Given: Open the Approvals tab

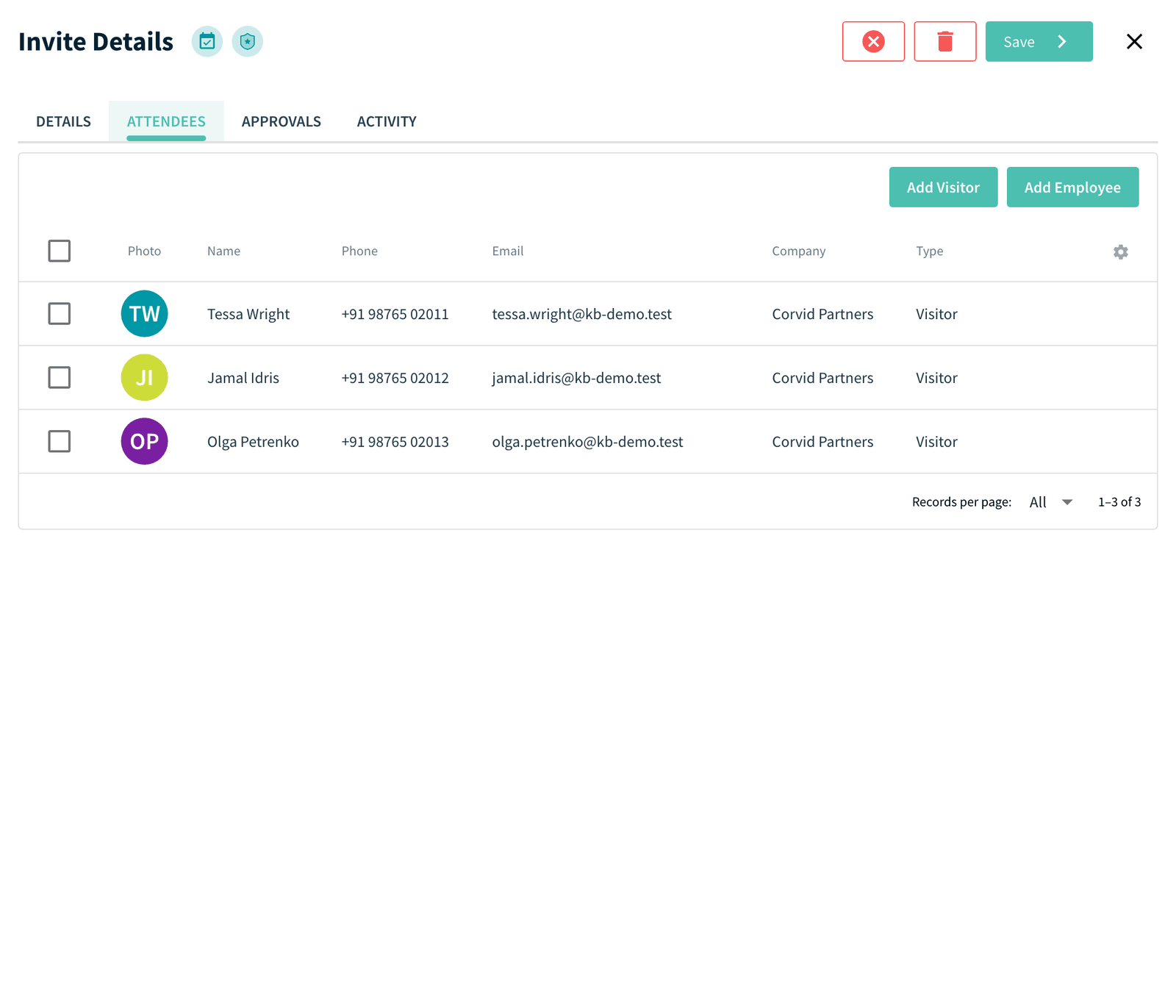Looking at the screenshot, I should [282, 121].
